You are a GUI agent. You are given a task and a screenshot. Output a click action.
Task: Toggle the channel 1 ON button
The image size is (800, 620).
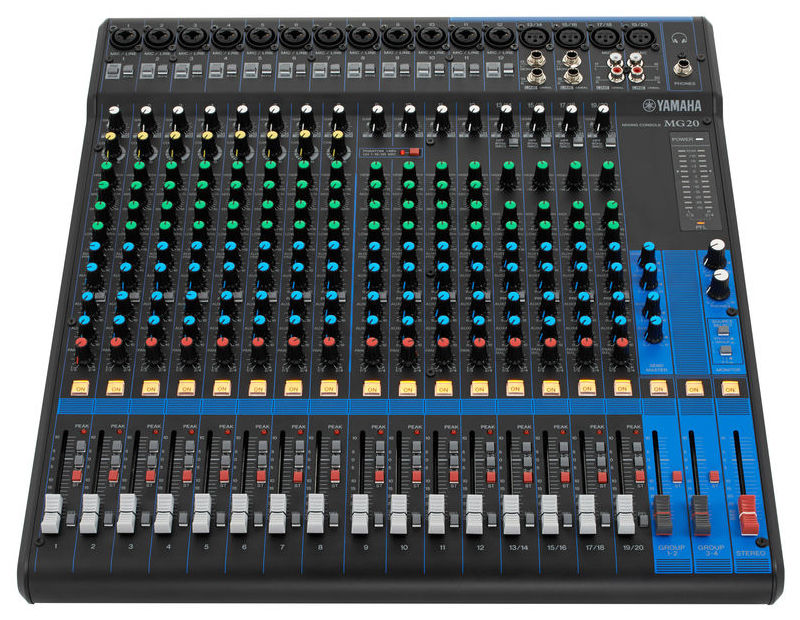tap(78, 387)
